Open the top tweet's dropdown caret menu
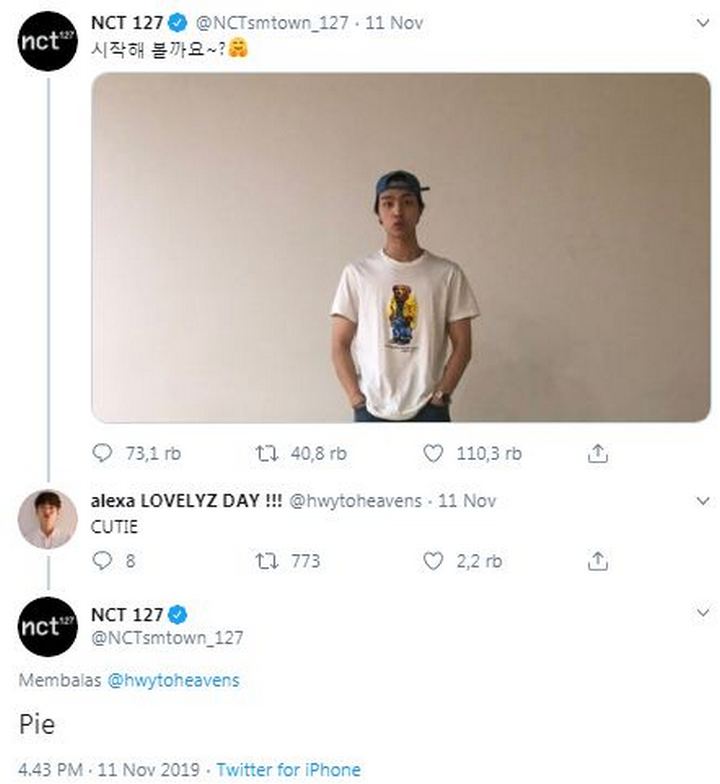The image size is (720, 784). coord(704,20)
